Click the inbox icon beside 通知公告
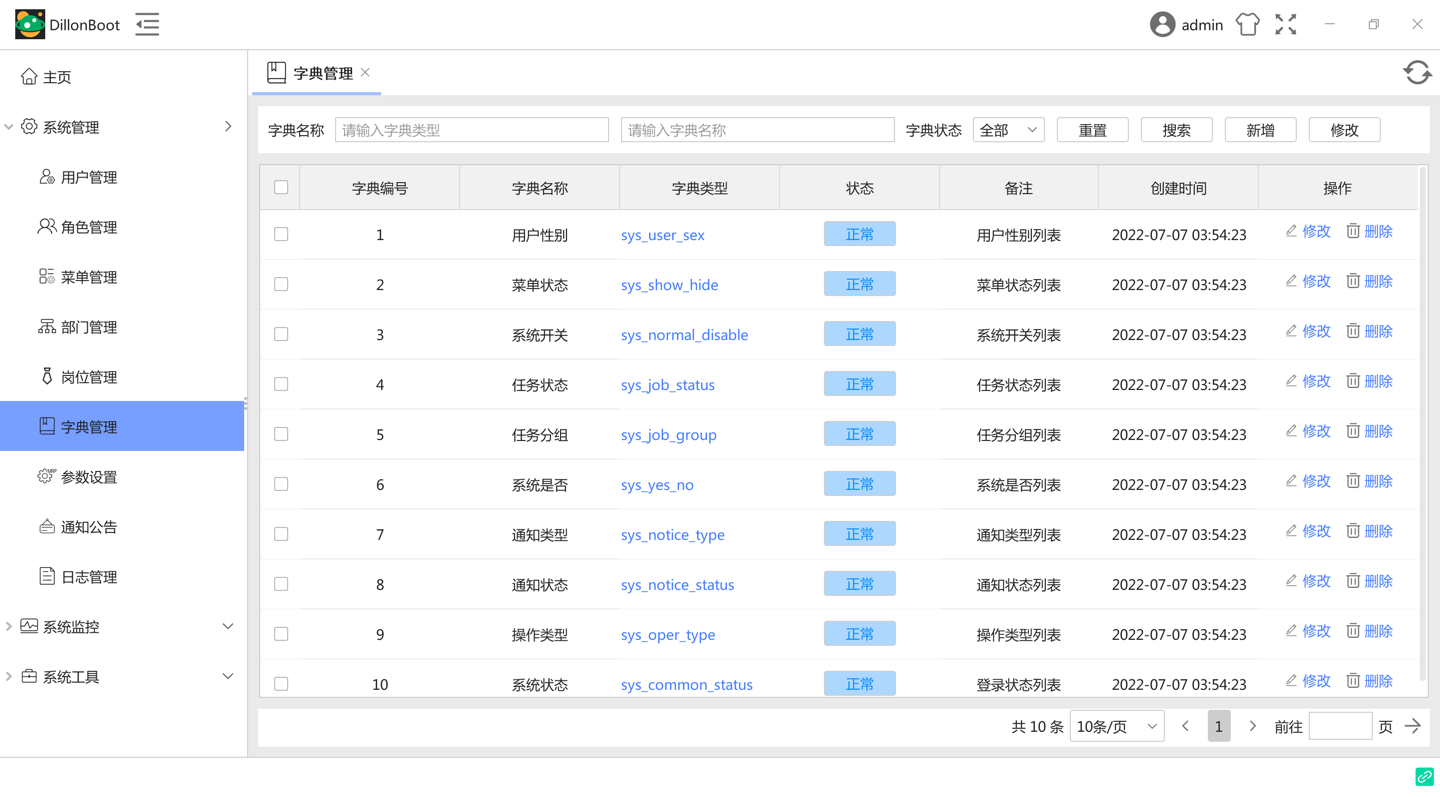Image resolution: width=1440 pixels, height=797 pixels. (x=47, y=526)
